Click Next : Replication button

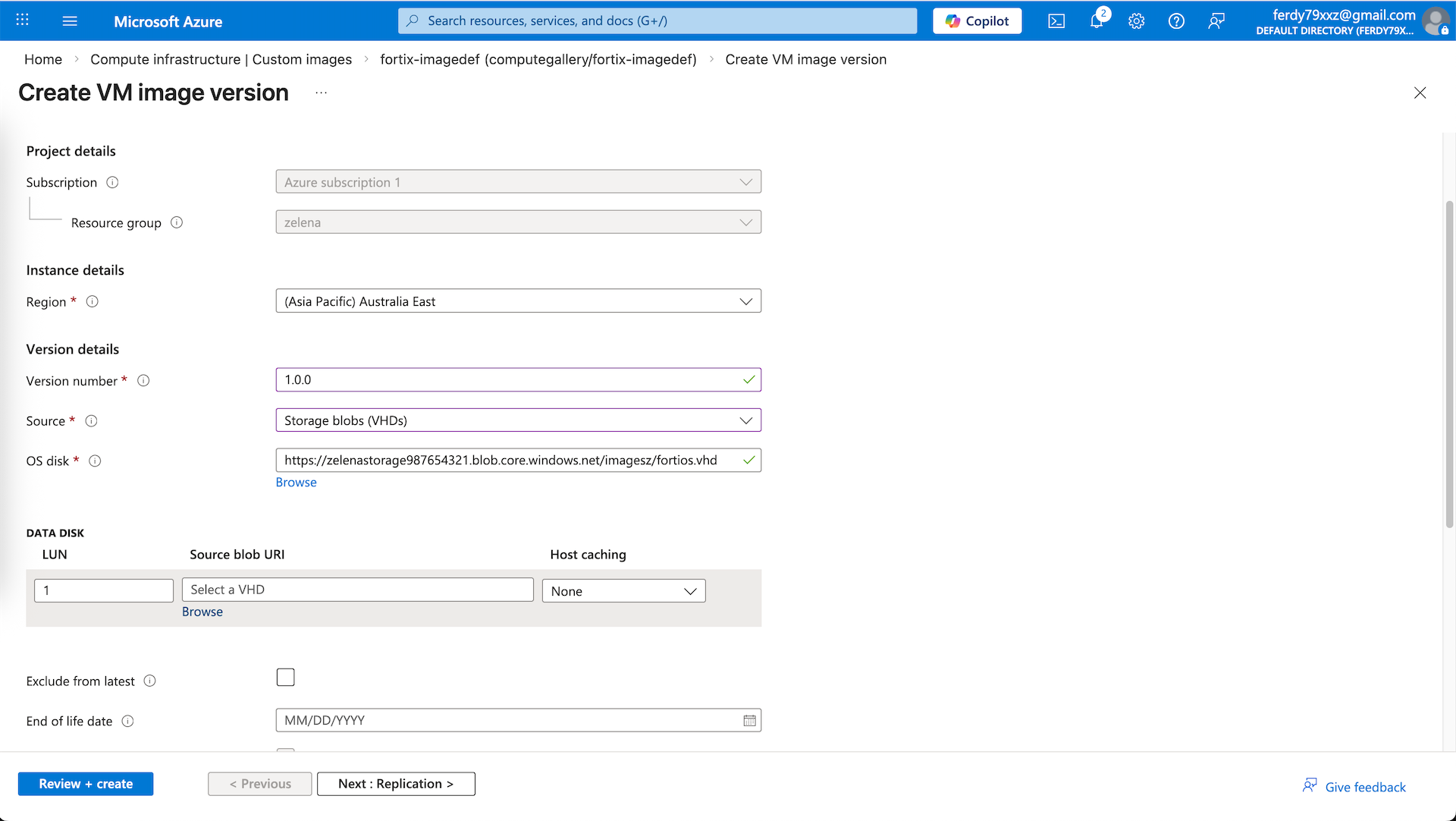pos(396,784)
